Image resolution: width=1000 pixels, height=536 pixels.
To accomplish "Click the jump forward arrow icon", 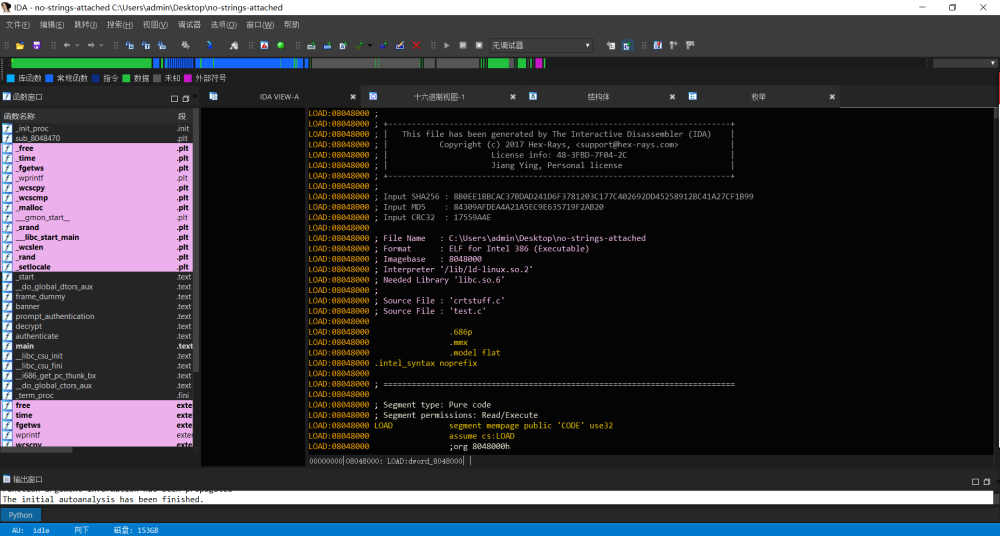I will [x=91, y=45].
